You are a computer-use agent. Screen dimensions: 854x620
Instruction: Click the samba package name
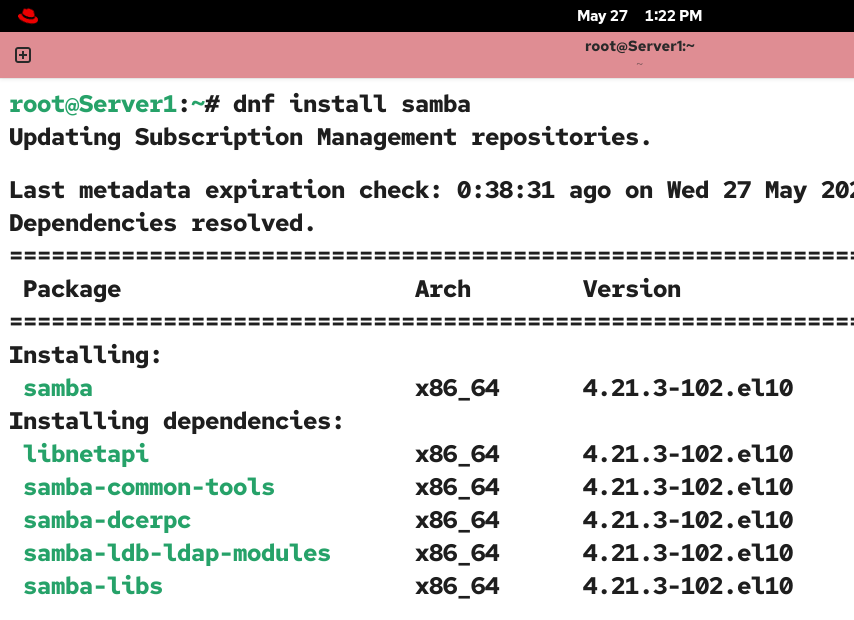pos(58,388)
